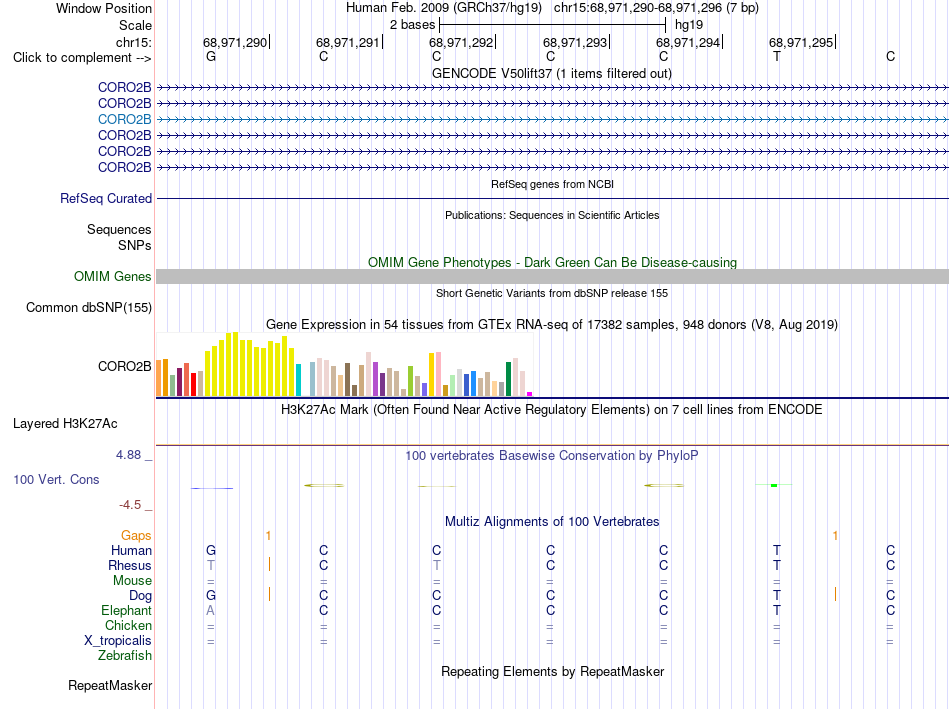Open the GTEx Gene Expression in 54 tissues title

click(x=552, y=325)
